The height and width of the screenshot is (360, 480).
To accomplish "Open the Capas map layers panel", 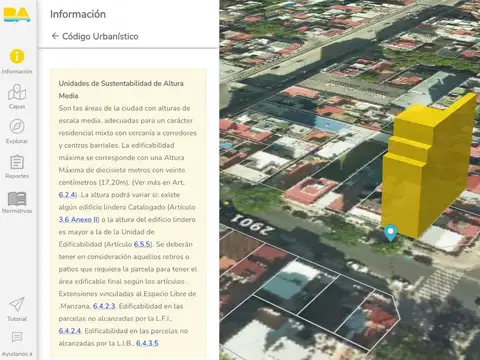I will pyautogui.click(x=17, y=97).
